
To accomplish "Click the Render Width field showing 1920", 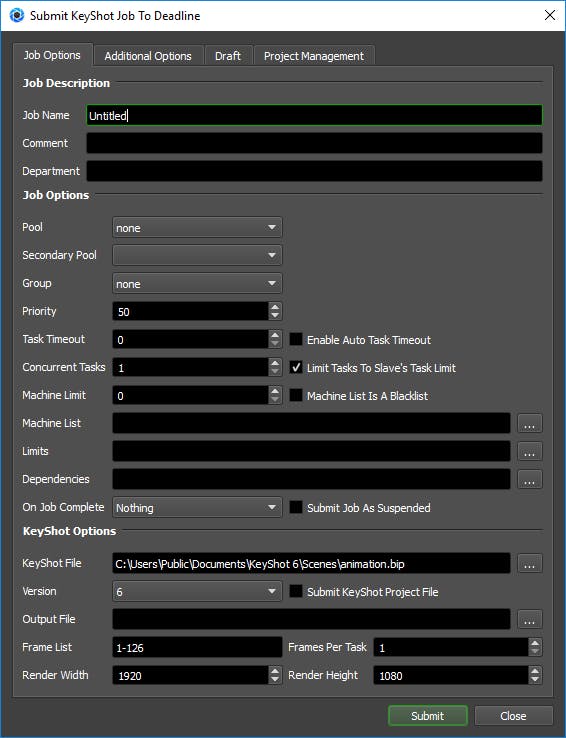I will pyautogui.click(x=191, y=675).
